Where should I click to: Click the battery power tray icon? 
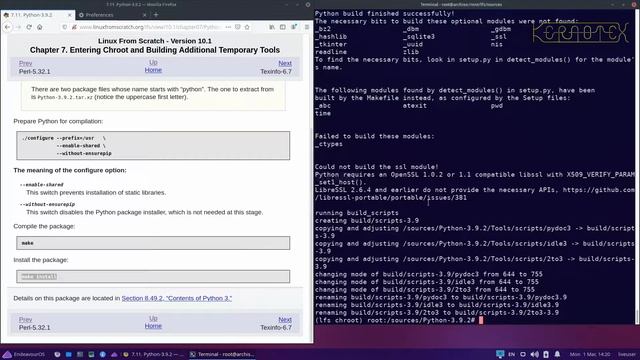click(546, 354)
